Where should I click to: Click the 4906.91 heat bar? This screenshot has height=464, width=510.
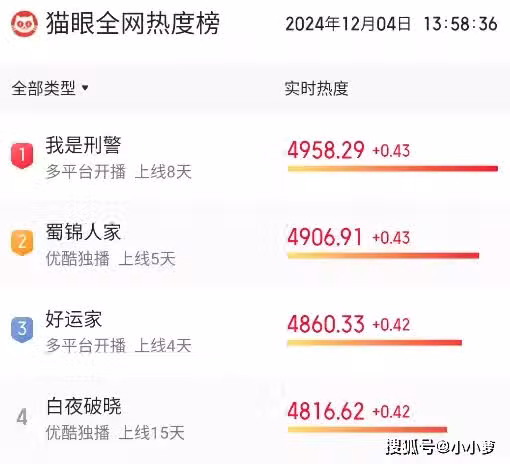(383, 256)
